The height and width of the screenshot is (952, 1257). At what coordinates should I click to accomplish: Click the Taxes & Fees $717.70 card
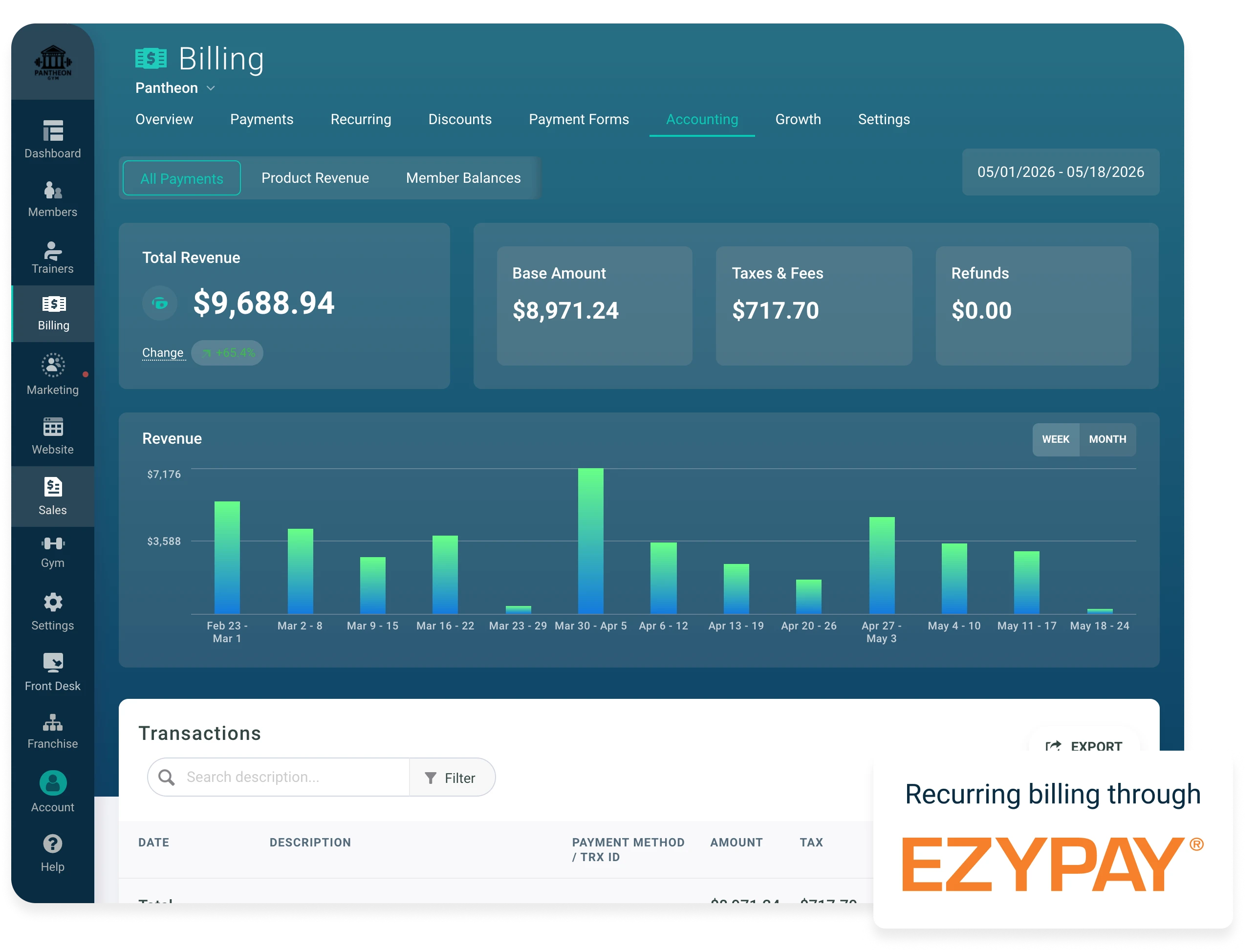814,306
